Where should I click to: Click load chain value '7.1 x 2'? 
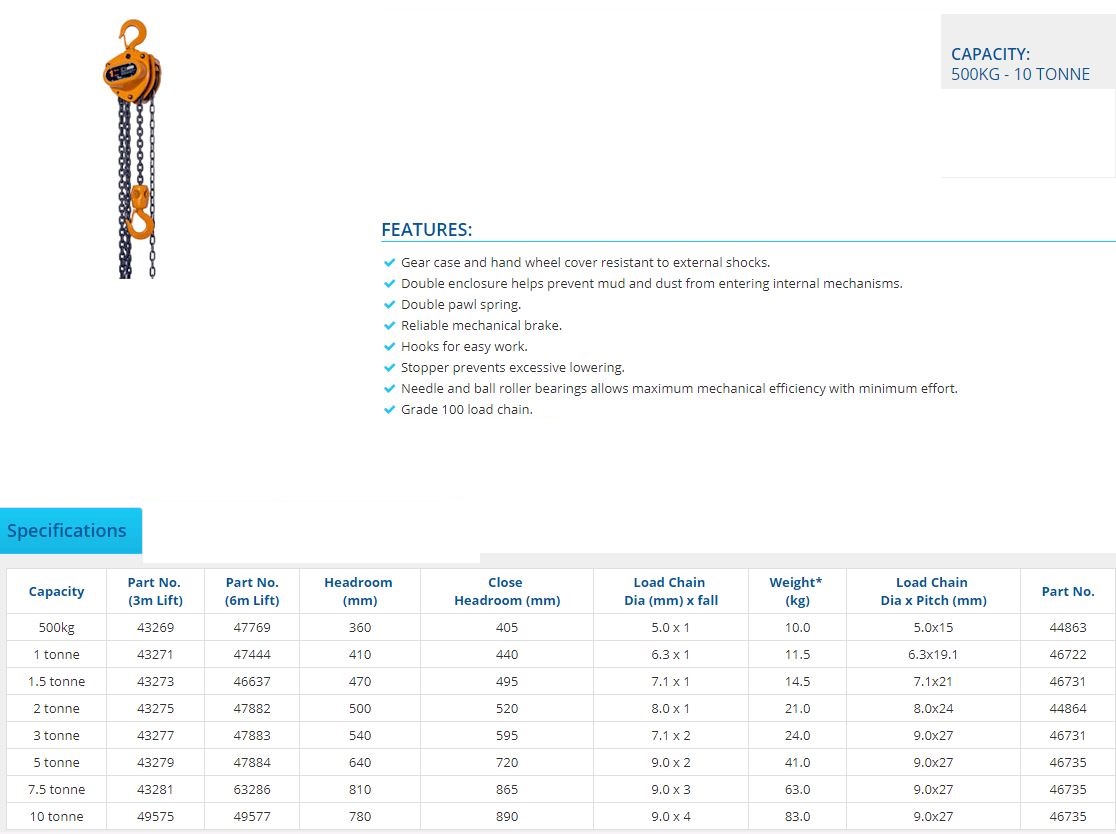click(x=670, y=736)
